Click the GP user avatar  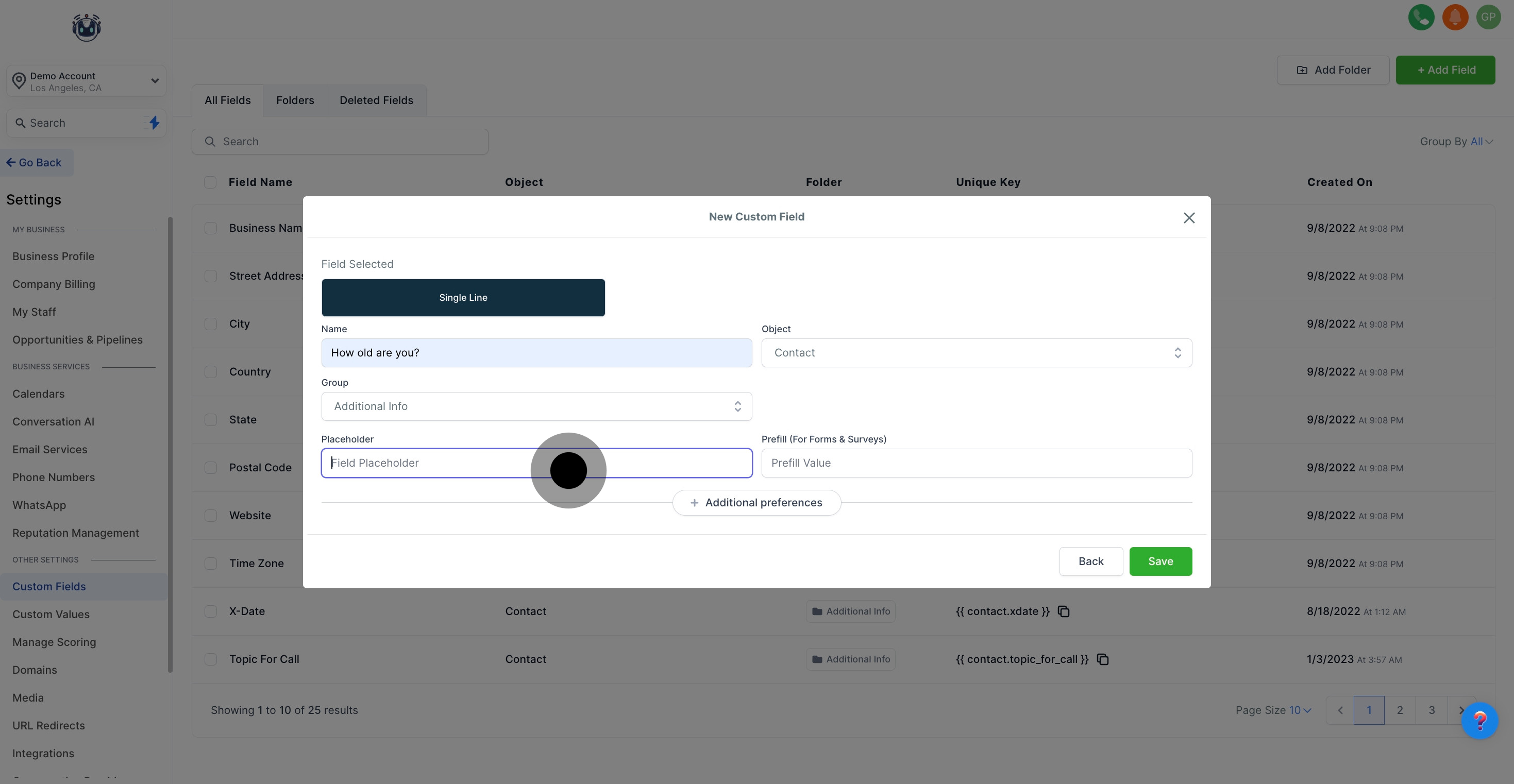click(x=1488, y=17)
